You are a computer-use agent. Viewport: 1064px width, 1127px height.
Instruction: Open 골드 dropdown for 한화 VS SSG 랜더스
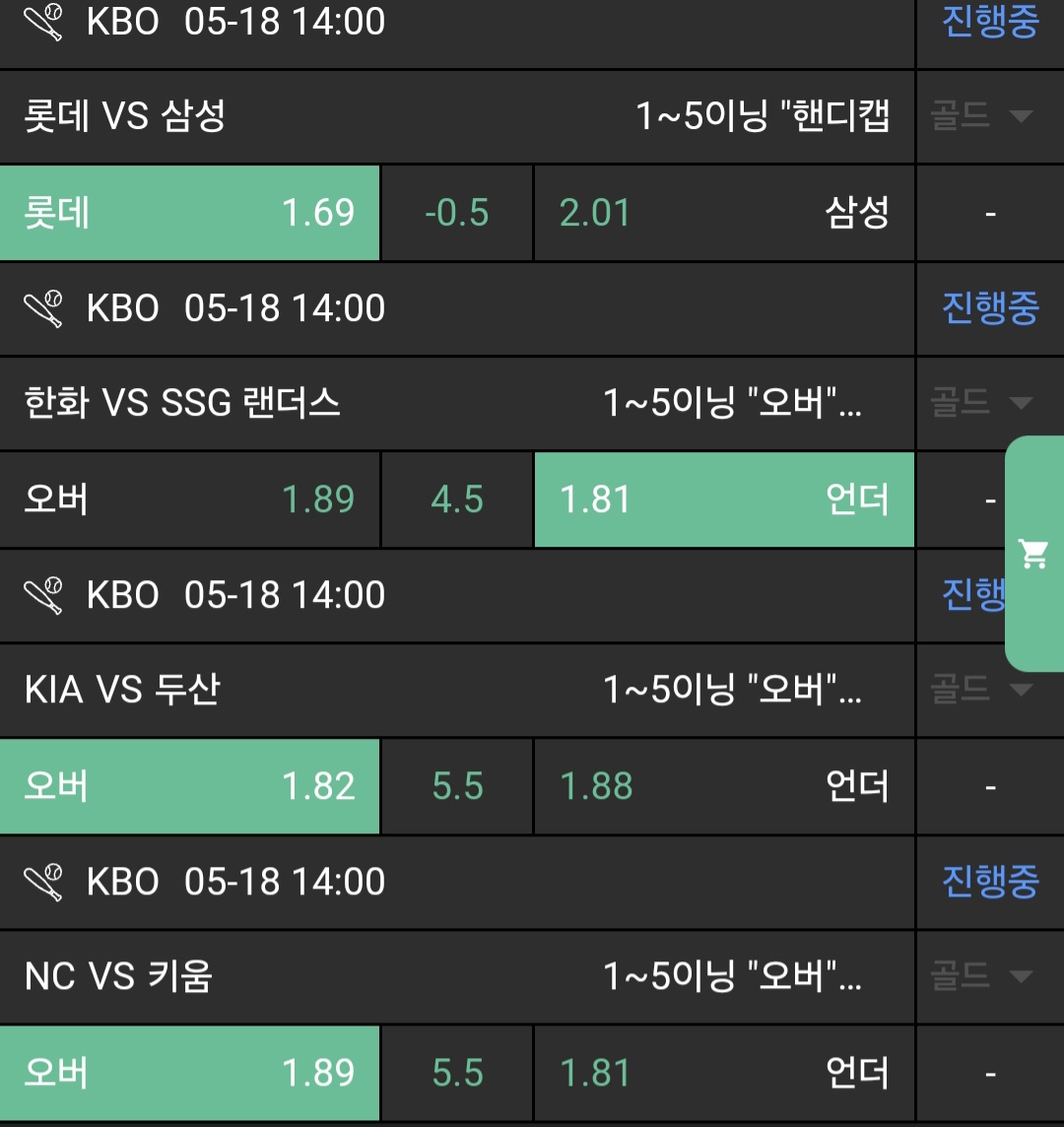[x=981, y=403]
